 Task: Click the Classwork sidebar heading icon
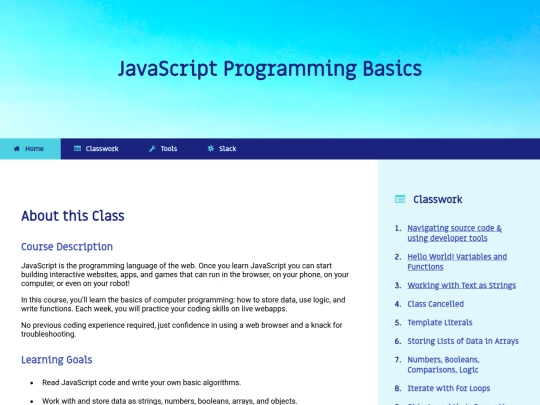400,199
